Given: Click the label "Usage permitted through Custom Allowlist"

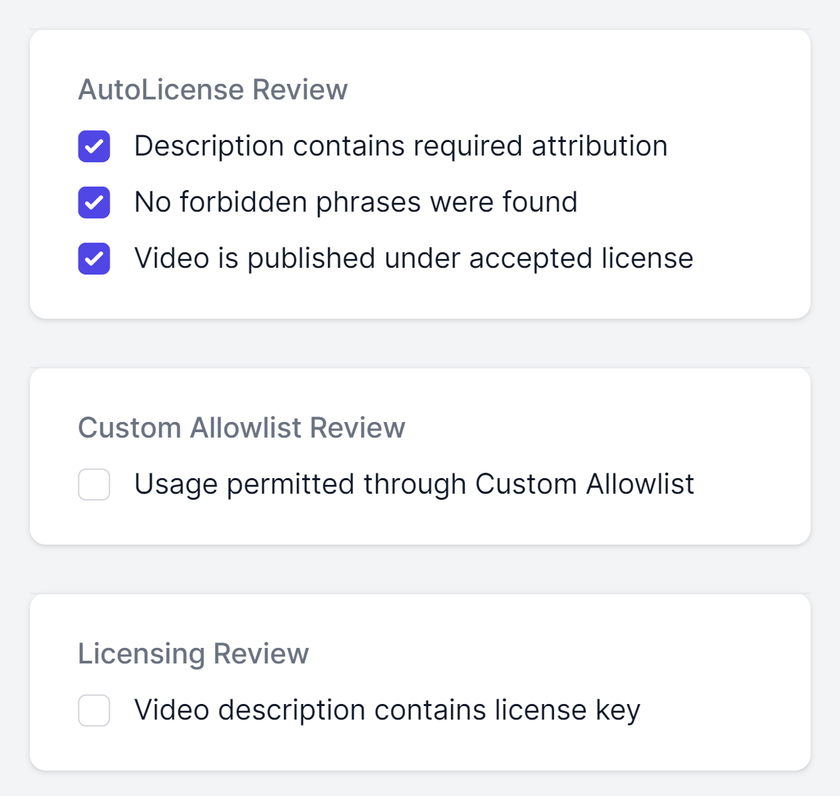Looking at the screenshot, I should click(x=413, y=484).
